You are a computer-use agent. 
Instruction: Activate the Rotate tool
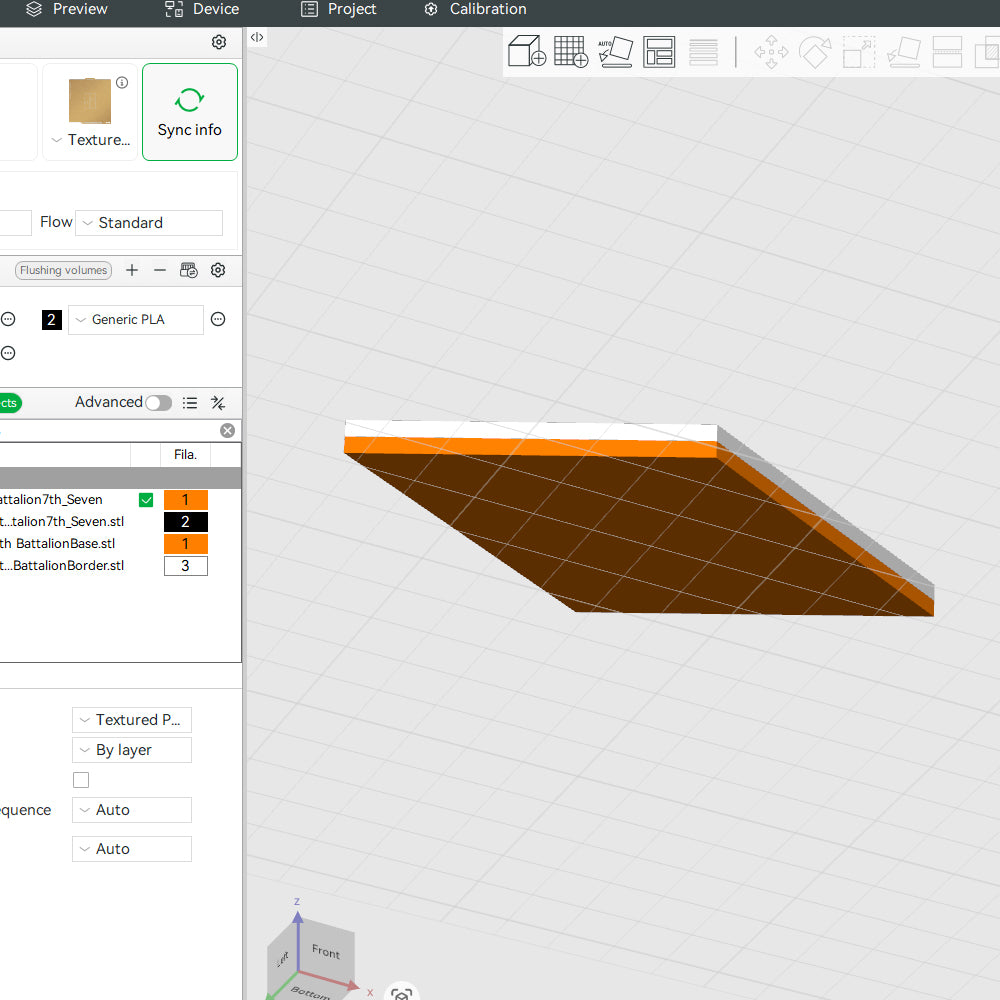815,51
